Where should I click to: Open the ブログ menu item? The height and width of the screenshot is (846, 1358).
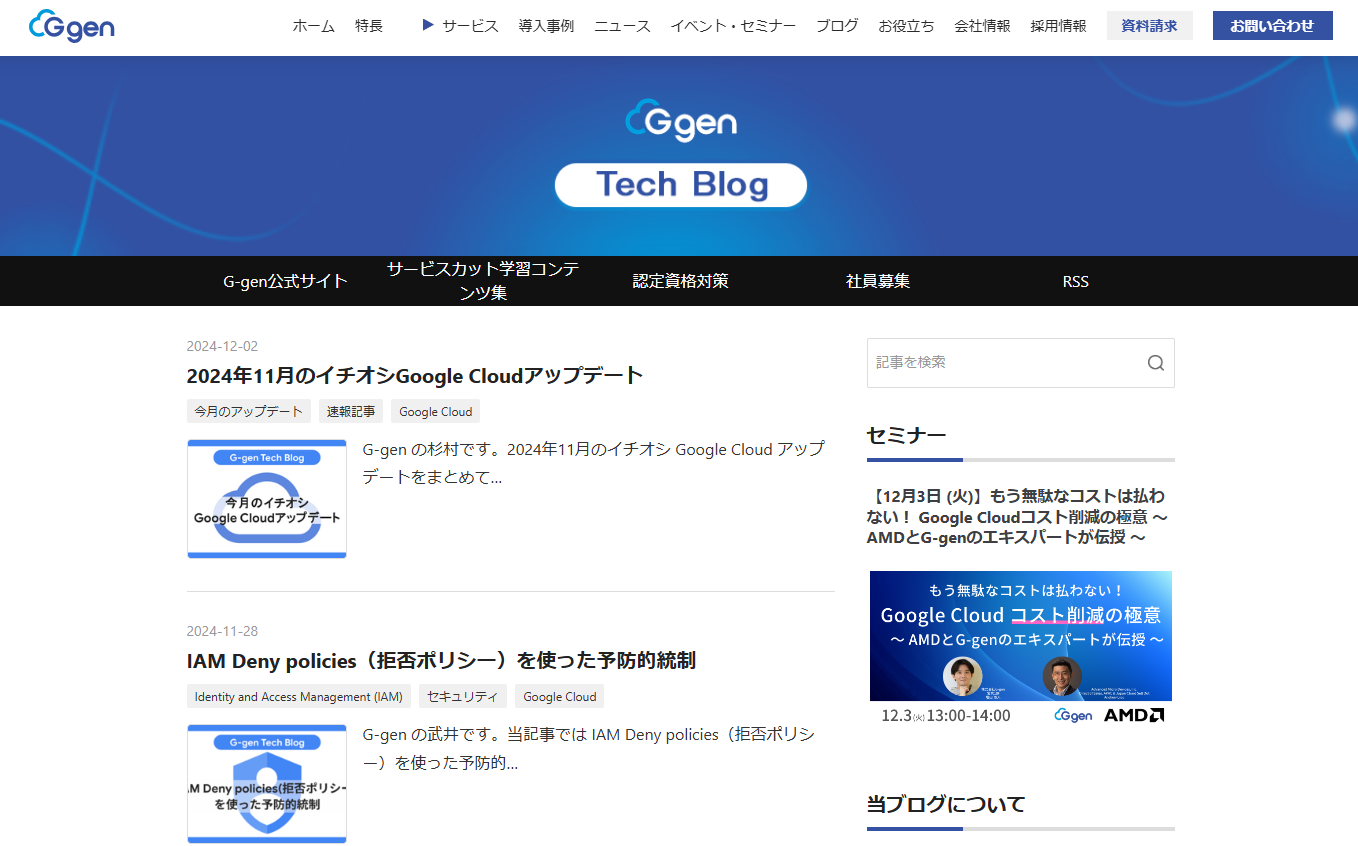pyautogui.click(x=837, y=26)
